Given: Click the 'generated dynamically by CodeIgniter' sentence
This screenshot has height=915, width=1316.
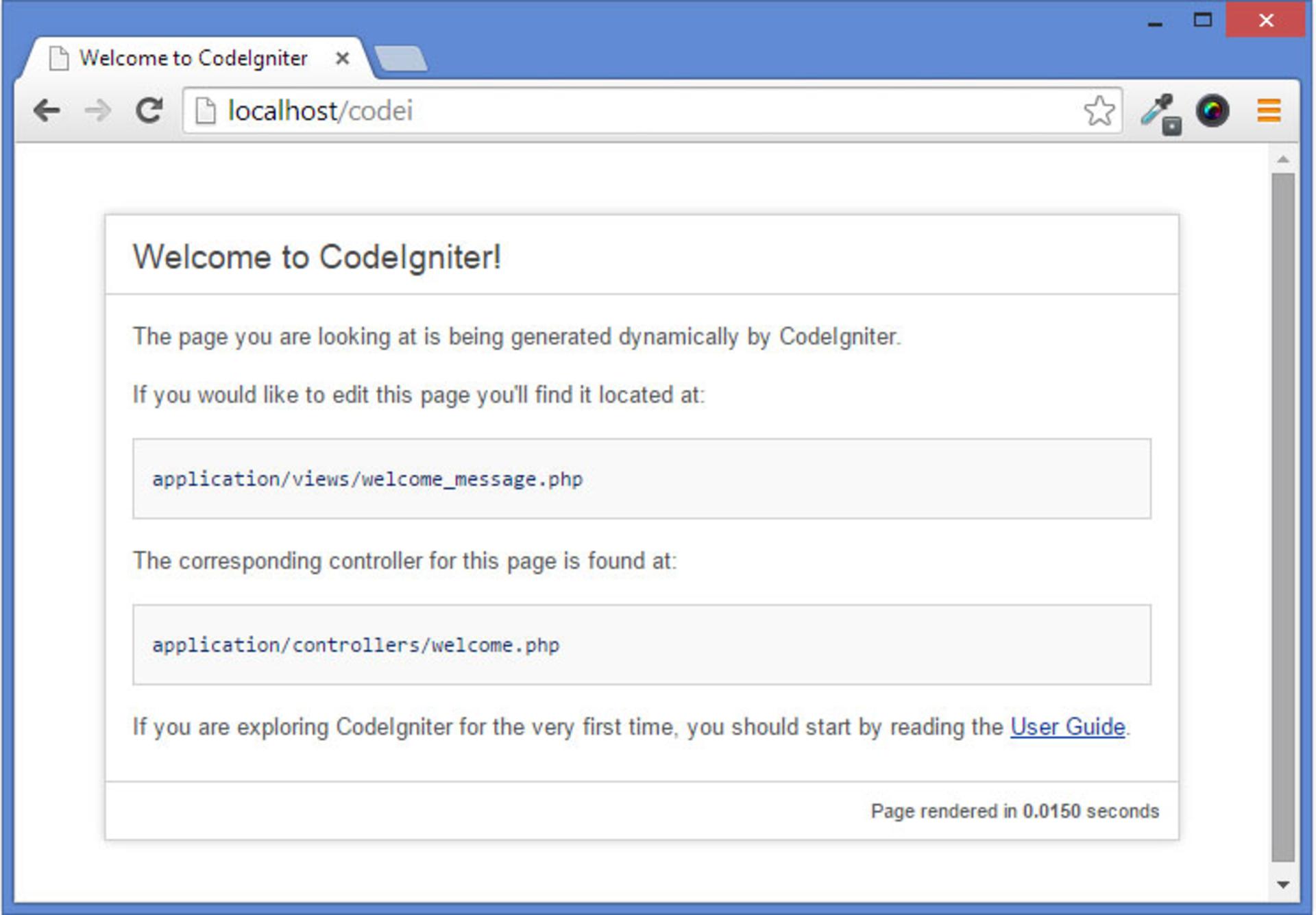Looking at the screenshot, I should click(x=517, y=337).
